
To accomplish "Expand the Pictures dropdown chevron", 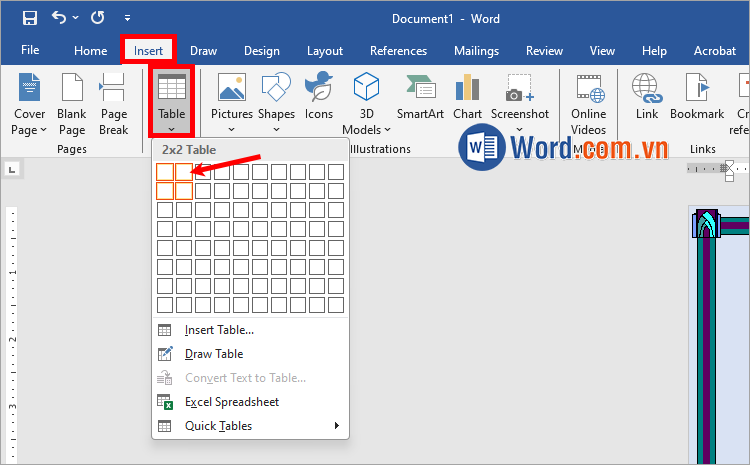I will (232, 130).
